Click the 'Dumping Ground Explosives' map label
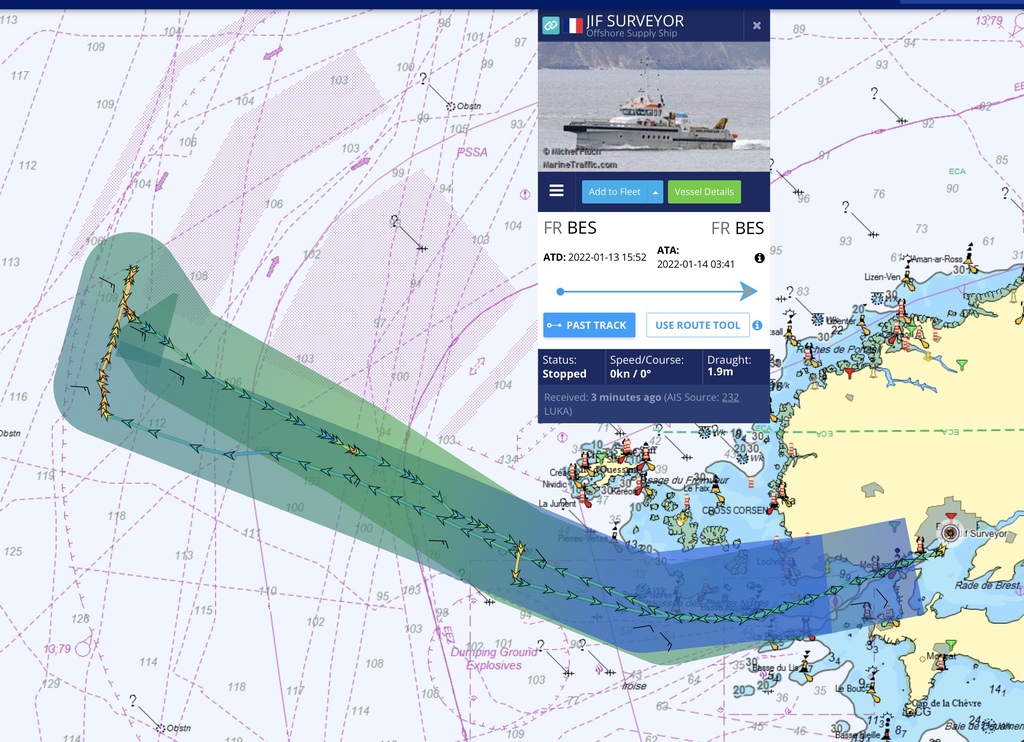The height and width of the screenshot is (742, 1024). [494, 658]
